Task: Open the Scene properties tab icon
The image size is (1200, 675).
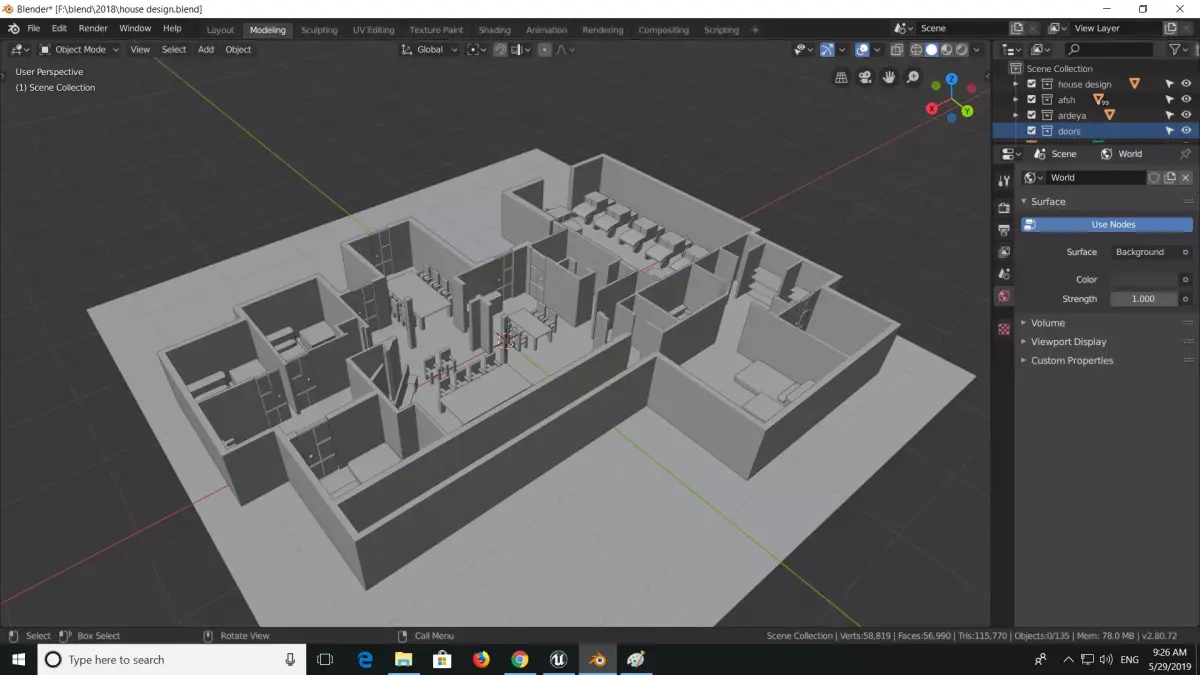Action: (1004, 274)
